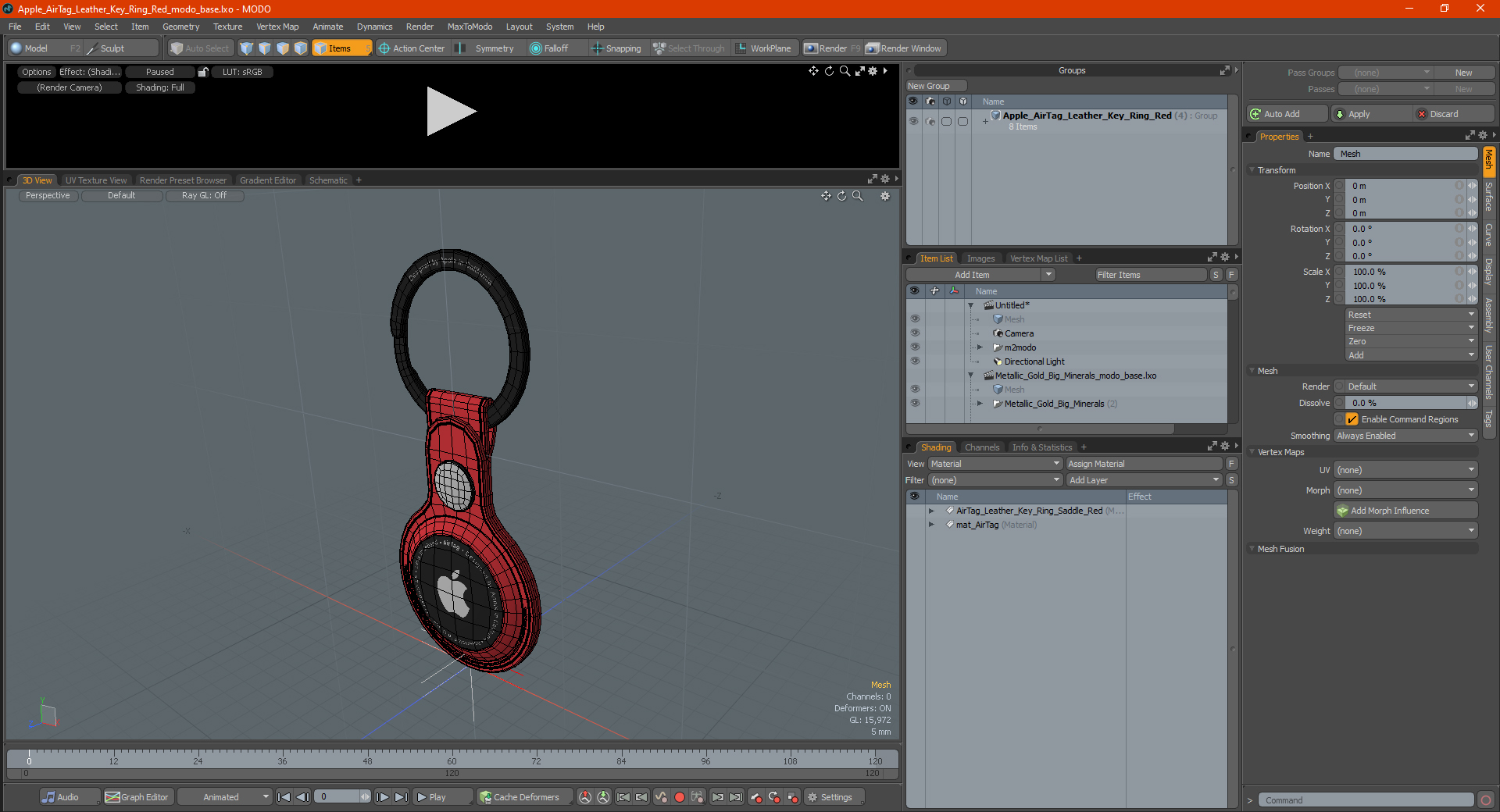1500x812 pixels.
Task: Click the record keyframe red button
Action: click(x=680, y=797)
